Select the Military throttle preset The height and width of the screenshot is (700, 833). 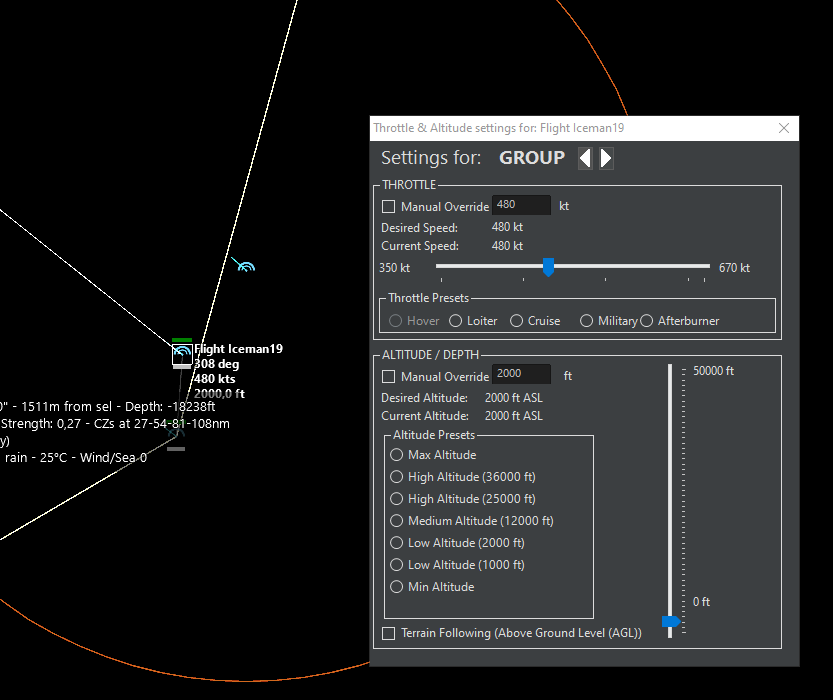click(x=587, y=321)
